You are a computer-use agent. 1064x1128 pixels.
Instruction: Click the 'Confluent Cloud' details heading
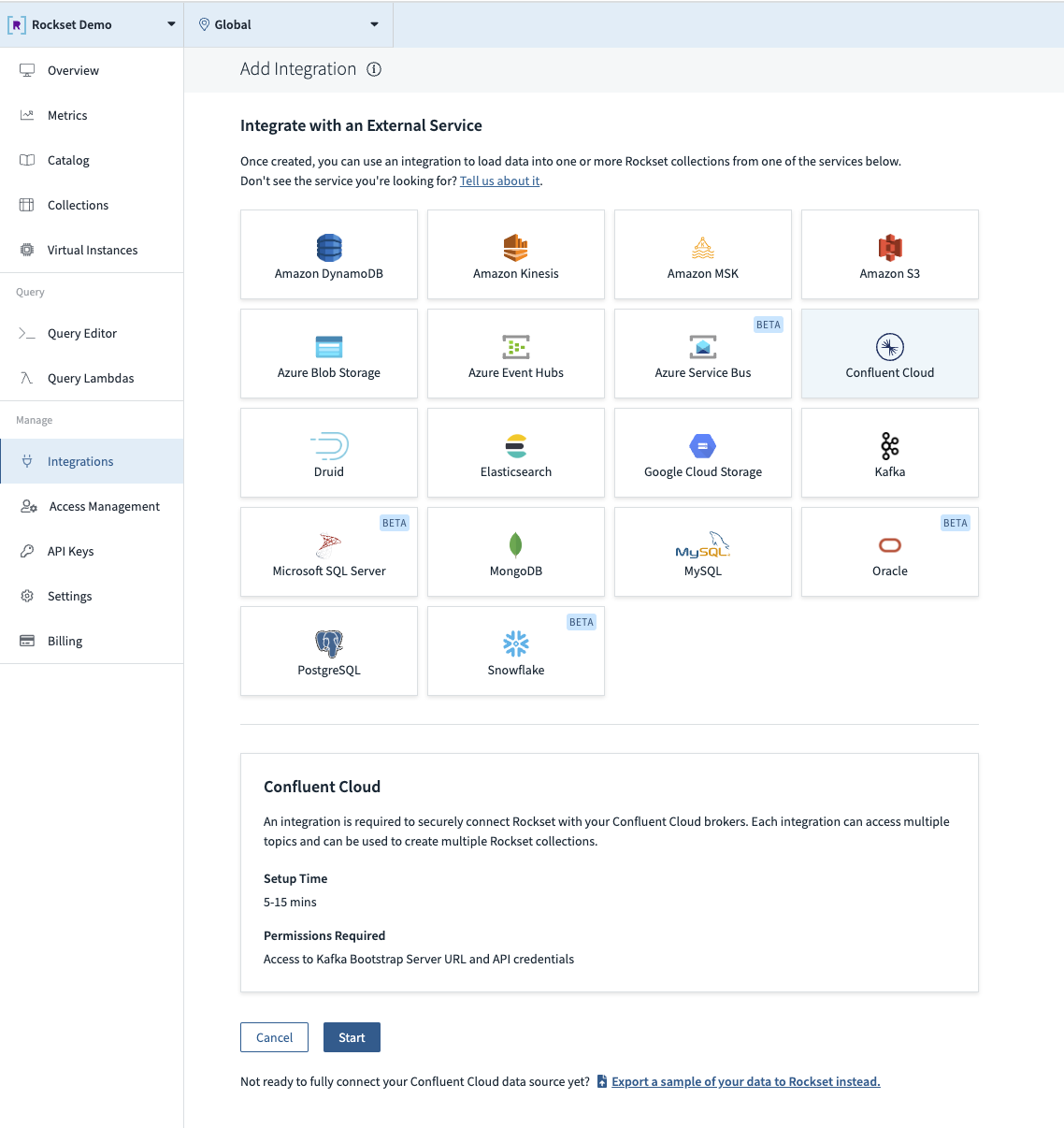323,787
